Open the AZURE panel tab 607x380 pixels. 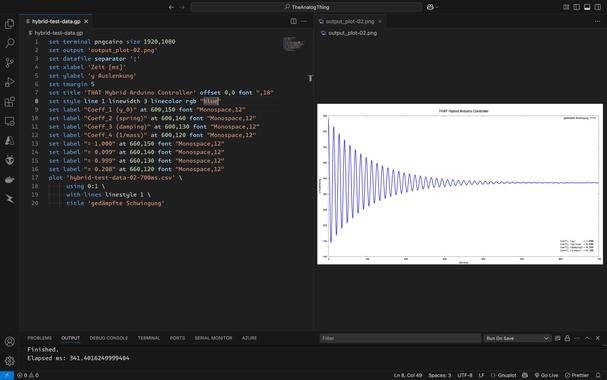(249, 338)
